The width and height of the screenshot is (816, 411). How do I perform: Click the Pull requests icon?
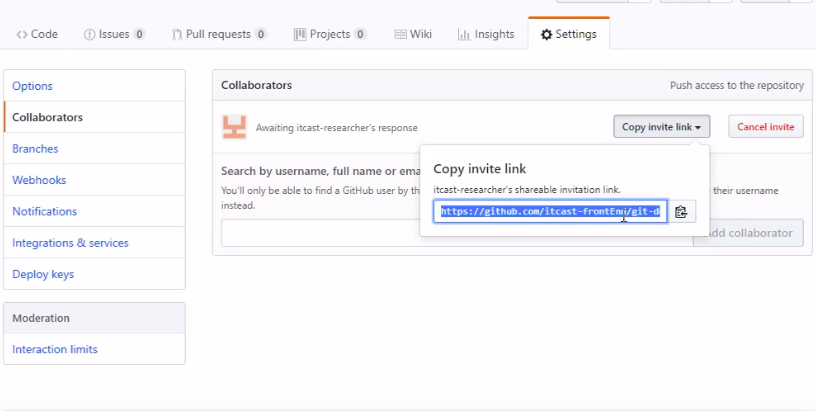177,35
